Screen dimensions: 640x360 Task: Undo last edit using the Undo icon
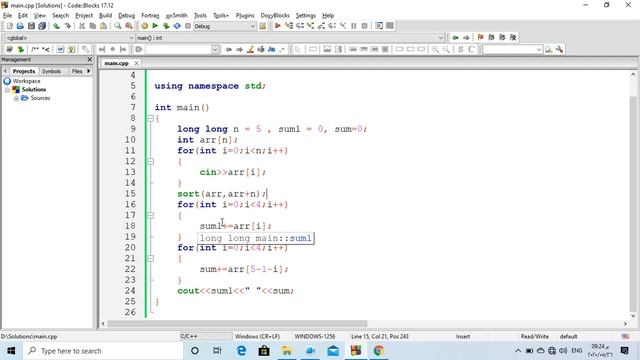pos(56,26)
